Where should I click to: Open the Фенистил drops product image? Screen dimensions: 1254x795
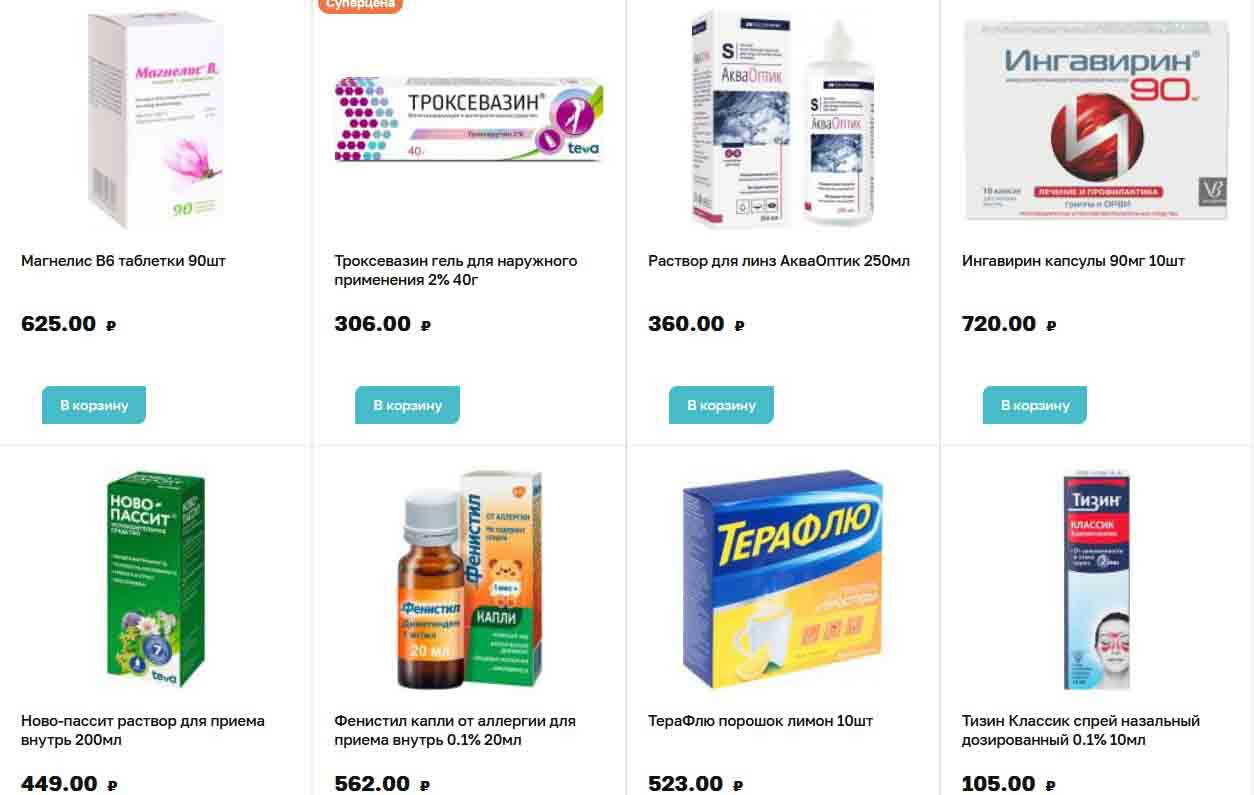(469, 580)
